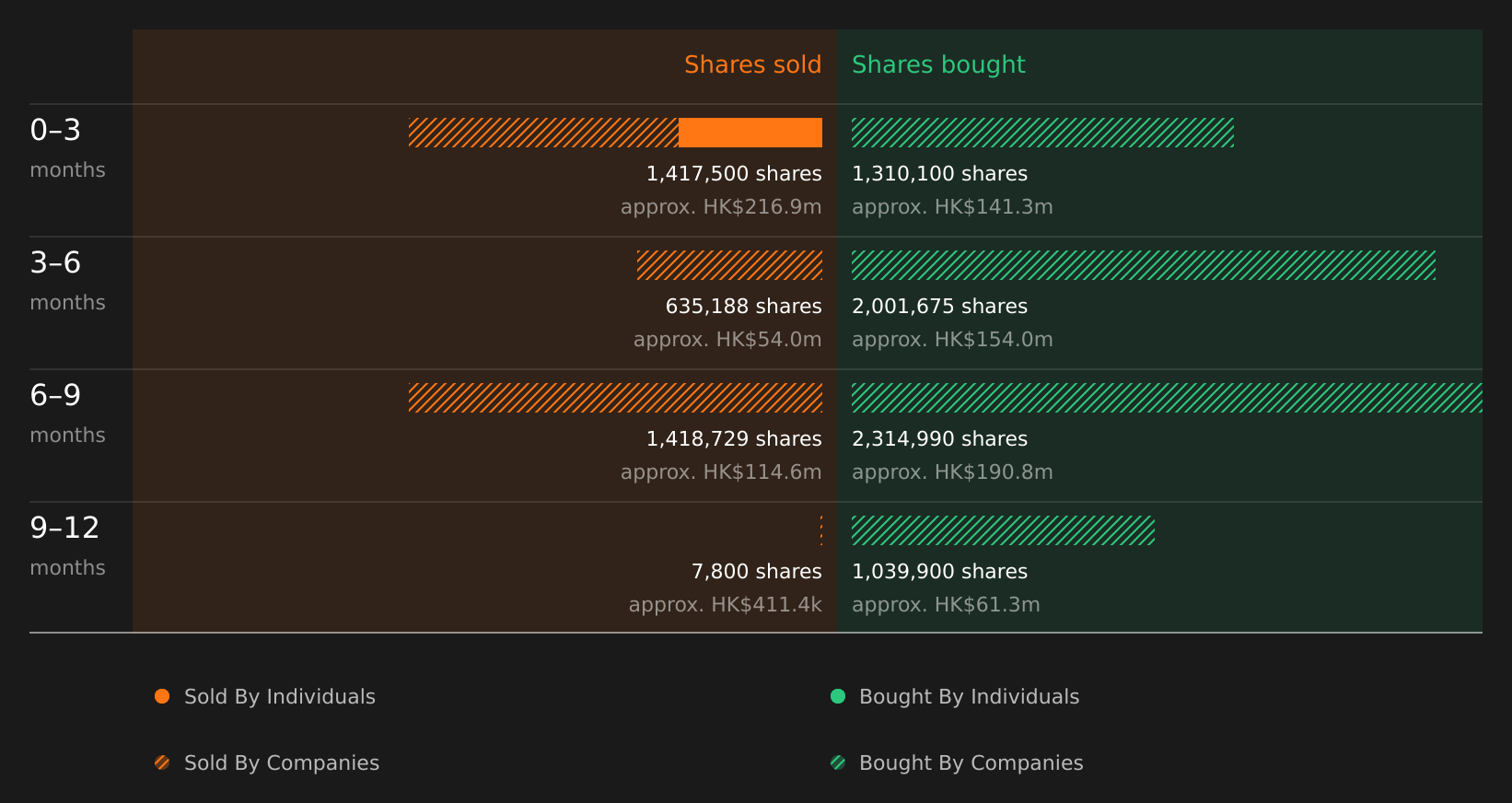Click approx. HK$411.4k sold amount
Image resolution: width=1512 pixels, height=803 pixels.
coord(726,605)
